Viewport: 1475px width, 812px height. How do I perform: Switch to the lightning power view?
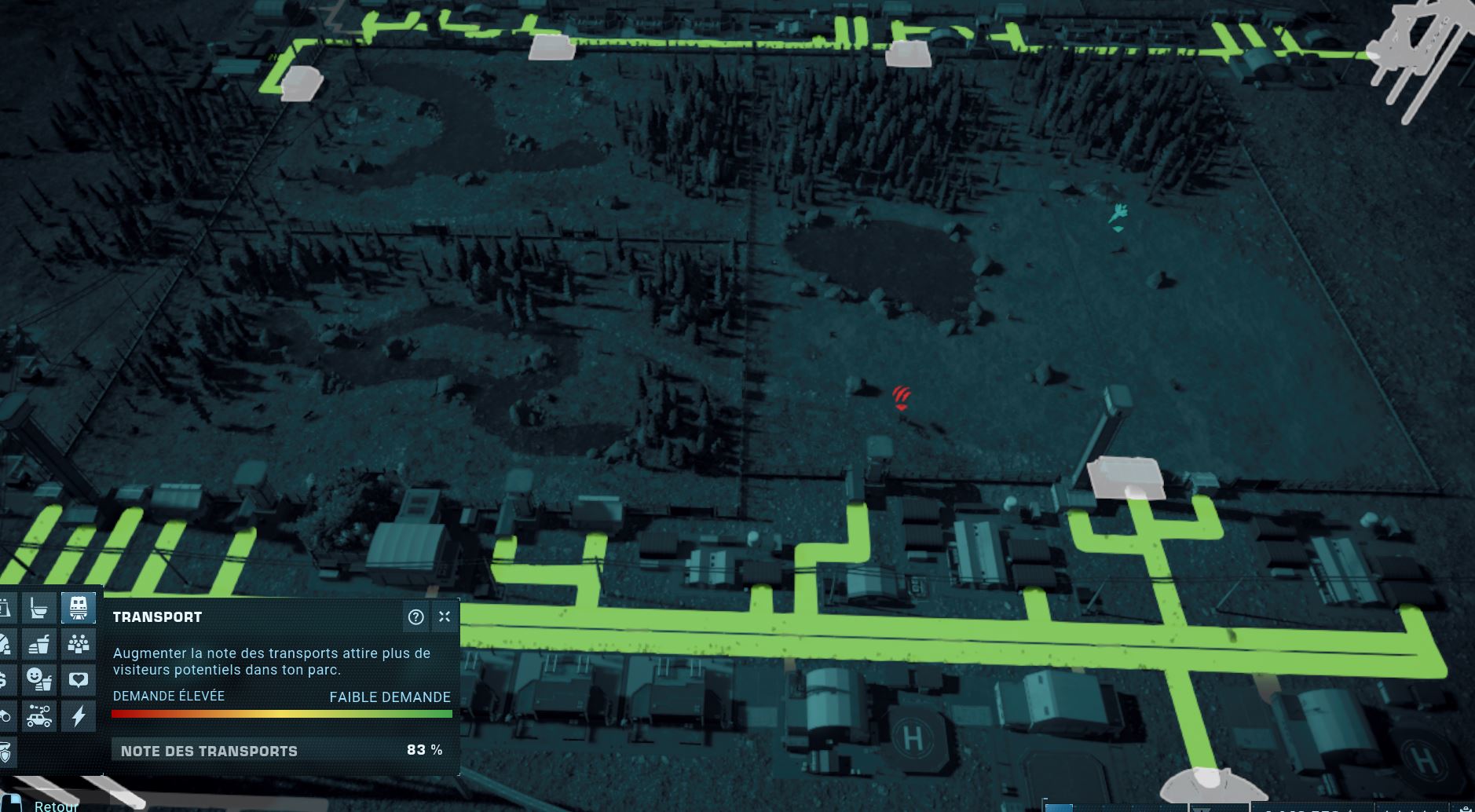pyautogui.click(x=78, y=715)
